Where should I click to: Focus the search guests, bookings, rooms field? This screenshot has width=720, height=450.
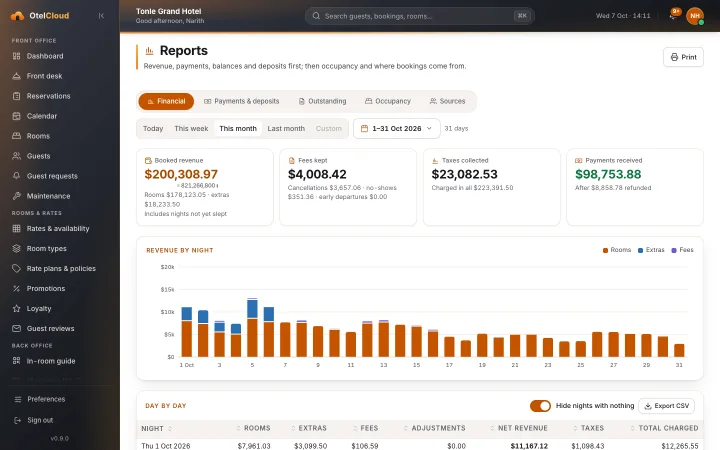coord(419,16)
